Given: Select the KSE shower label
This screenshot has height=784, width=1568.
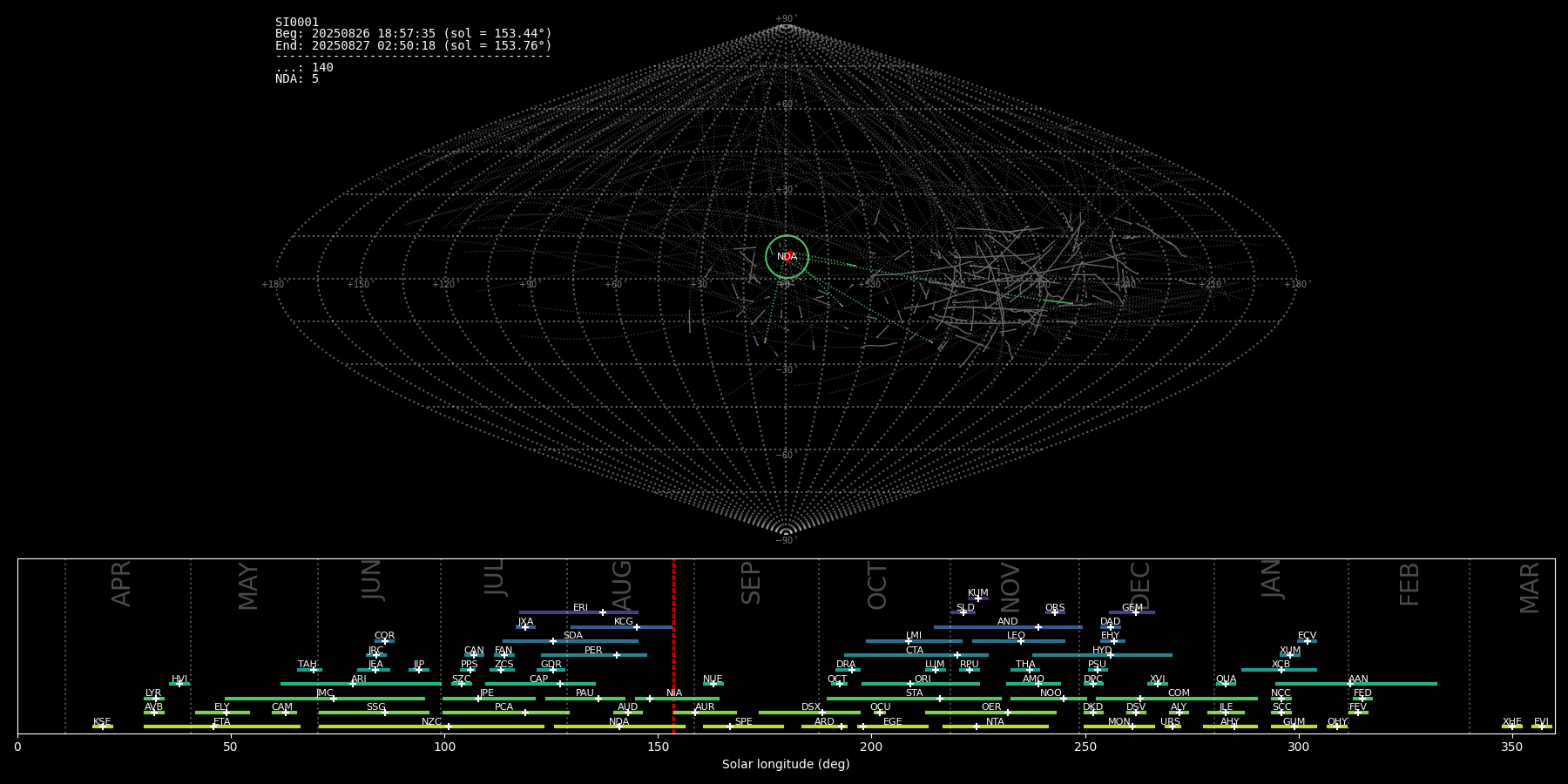Looking at the screenshot, I should 102,722.
